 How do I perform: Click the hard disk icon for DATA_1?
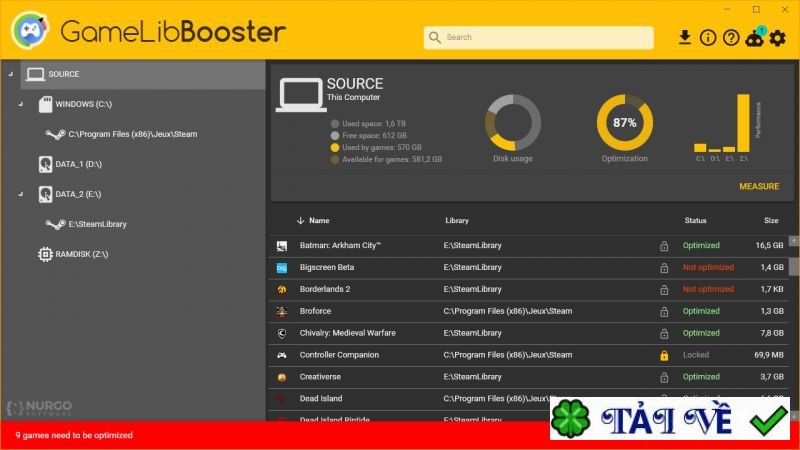[x=45, y=164]
